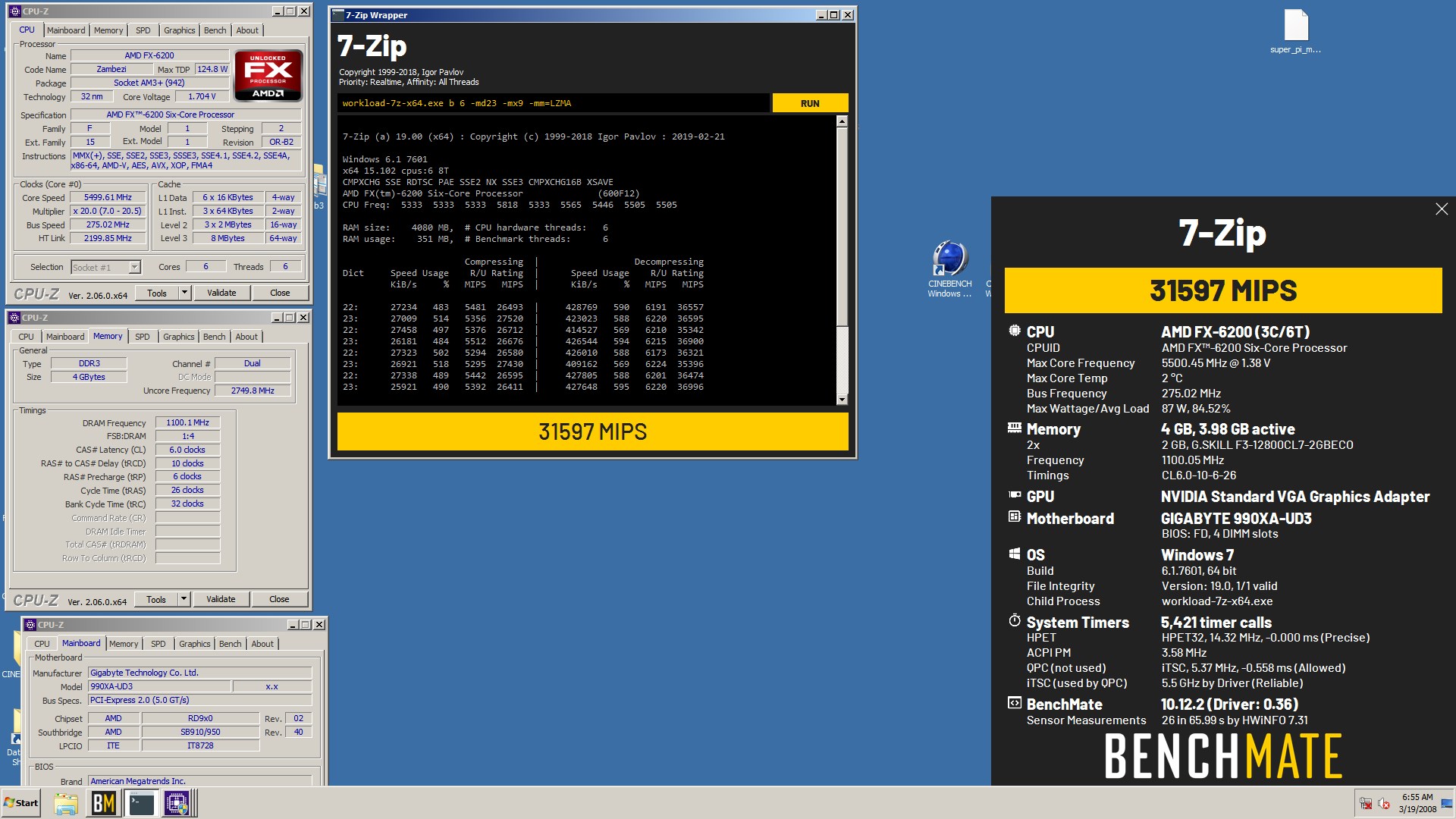Click System Timers clock icon in BenchMate panel

(1015, 621)
